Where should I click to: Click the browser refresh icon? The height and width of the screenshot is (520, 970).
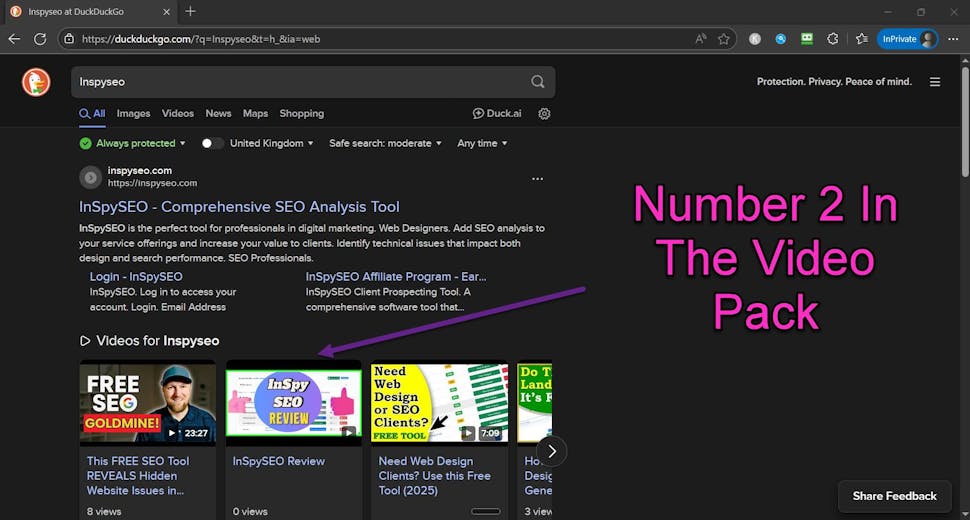click(40, 39)
